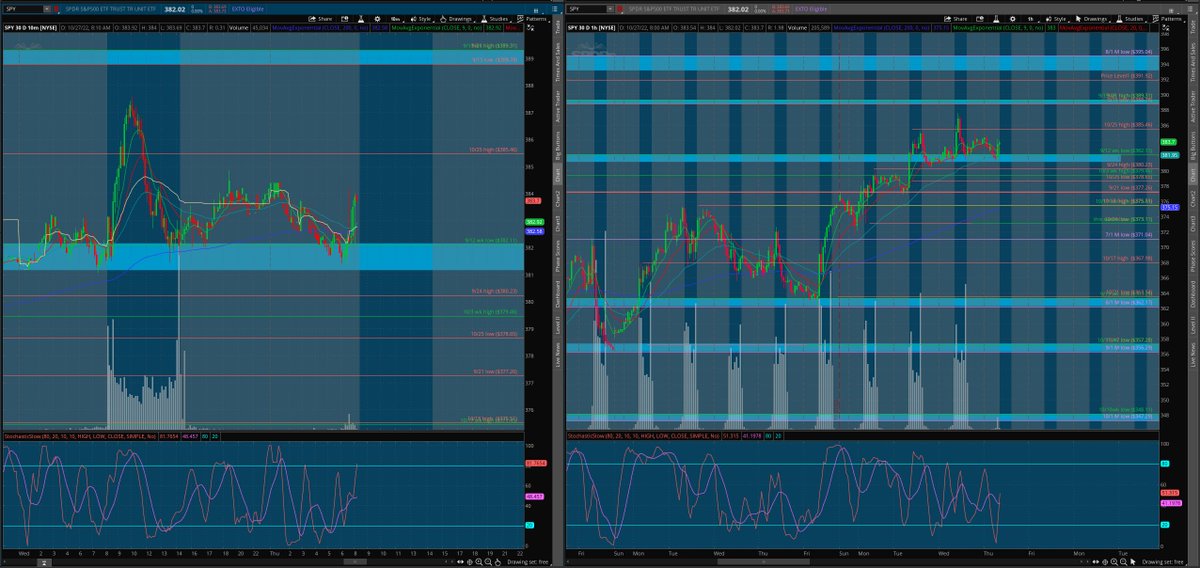This screenshot has height=568, width=1200.
Task: Click Share icon in left chart toolbar
Action: (x=319, y=19)
